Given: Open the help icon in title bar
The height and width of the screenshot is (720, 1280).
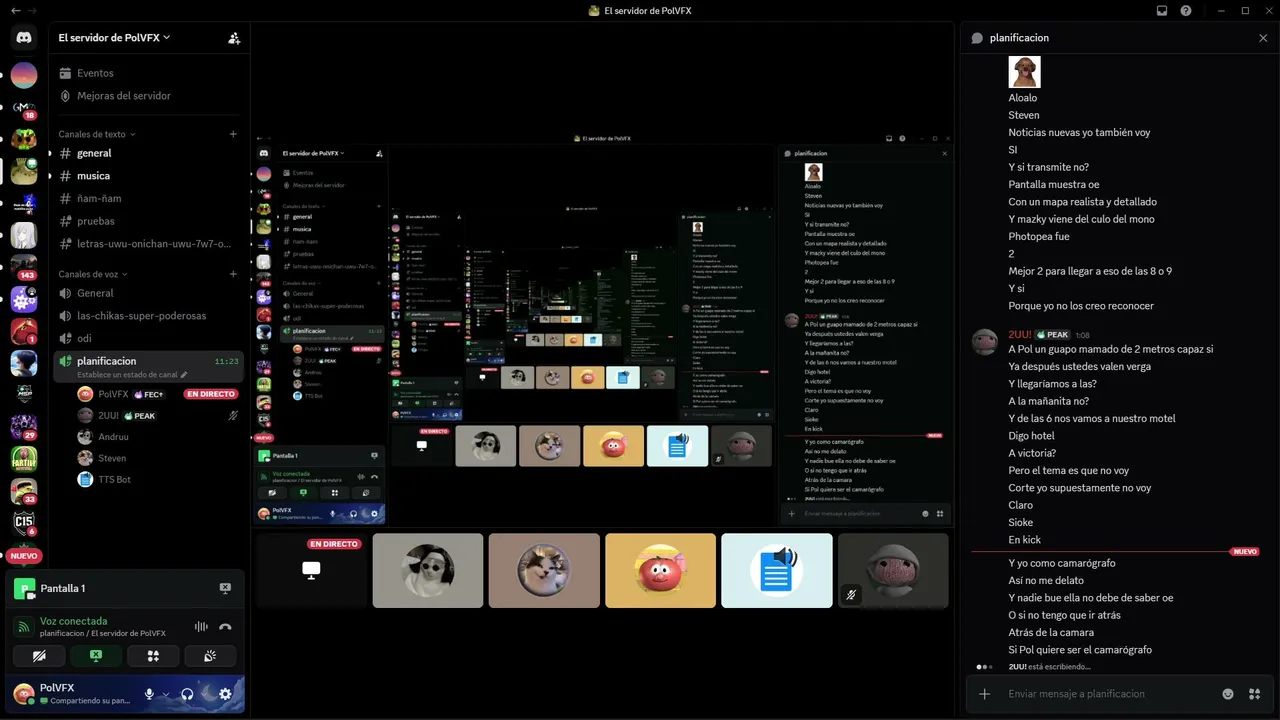Looking at the screenshot, I should pyautogui.click(x=1186, y=11).
